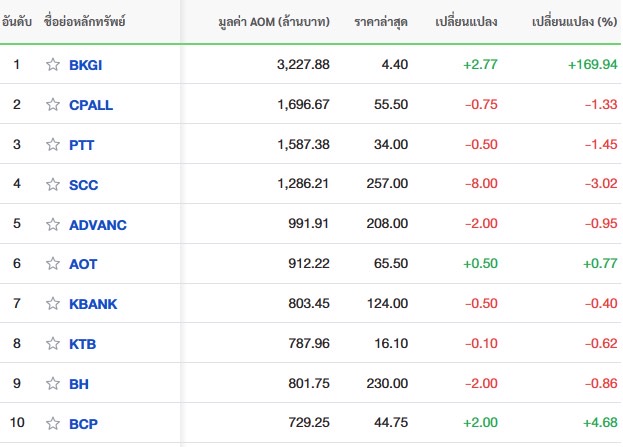Viewport: 623px width, 447px height.
Task: Open the KBANK stock symbol link
Action: (93, 304)
